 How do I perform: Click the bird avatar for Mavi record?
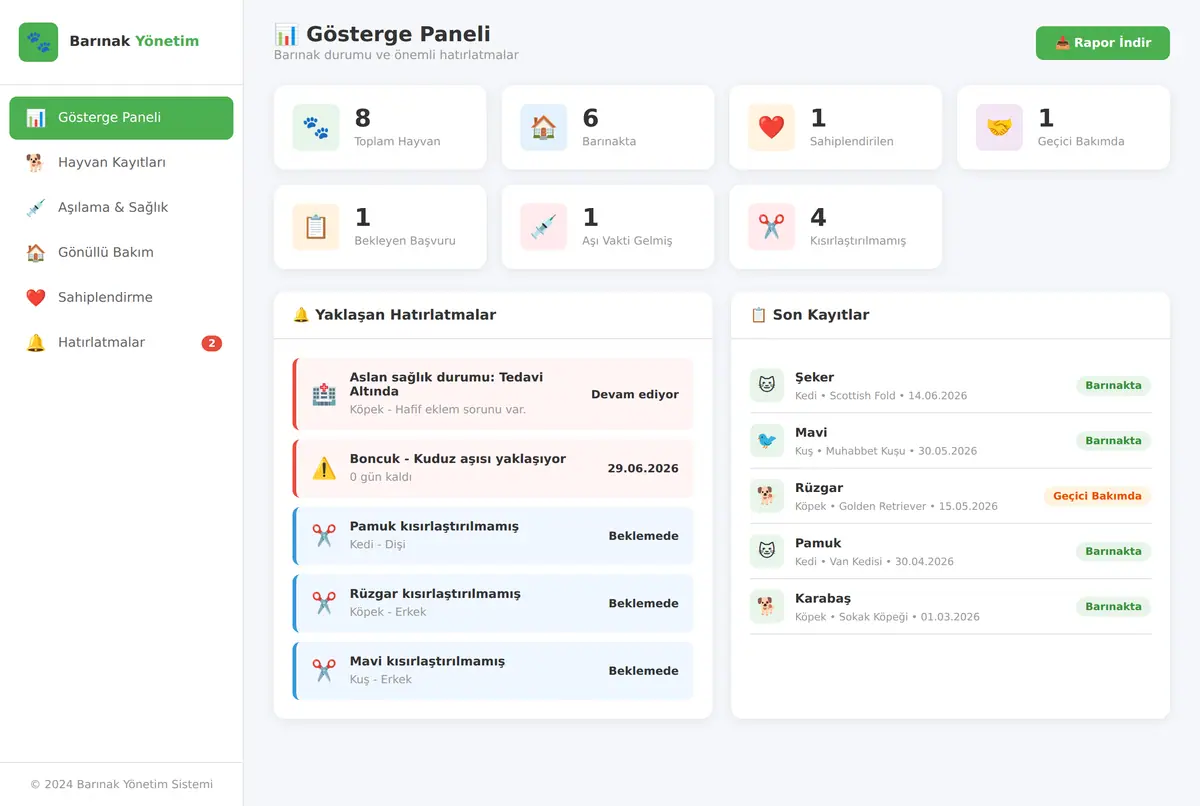tap(767, 441)
